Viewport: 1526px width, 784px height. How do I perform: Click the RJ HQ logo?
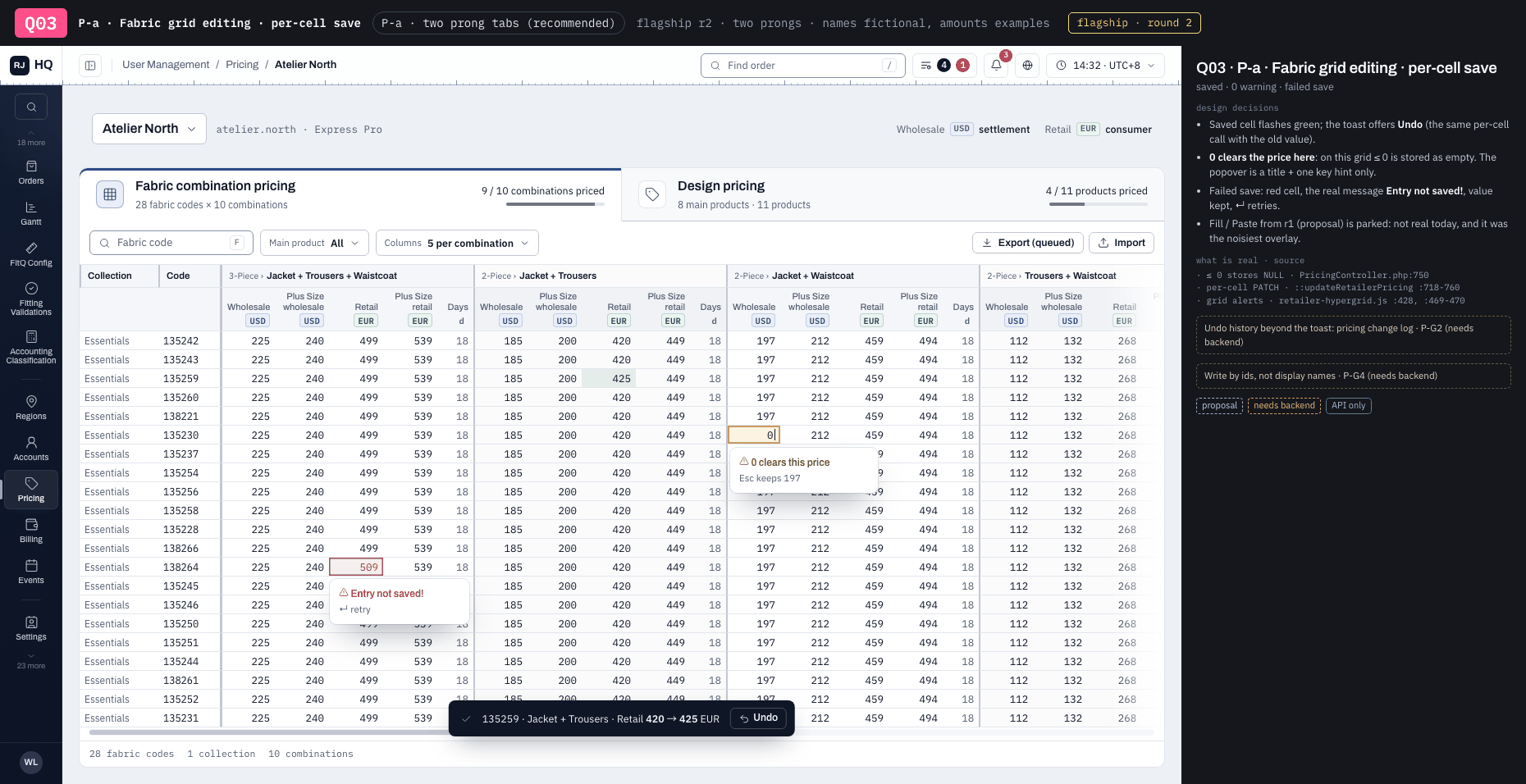tap(31, 65)
